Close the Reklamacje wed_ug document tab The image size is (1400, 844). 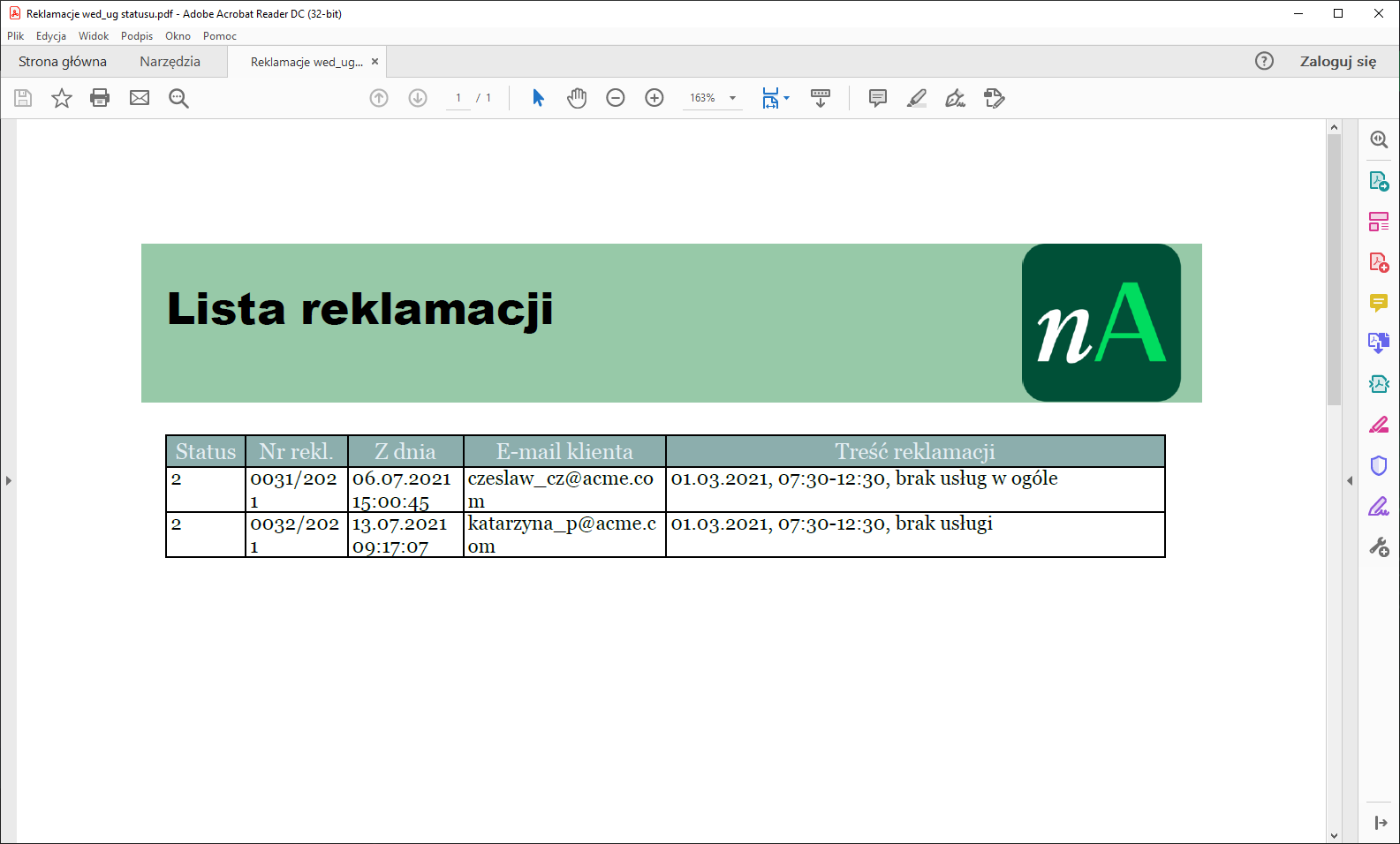click(x=375, y=62)
